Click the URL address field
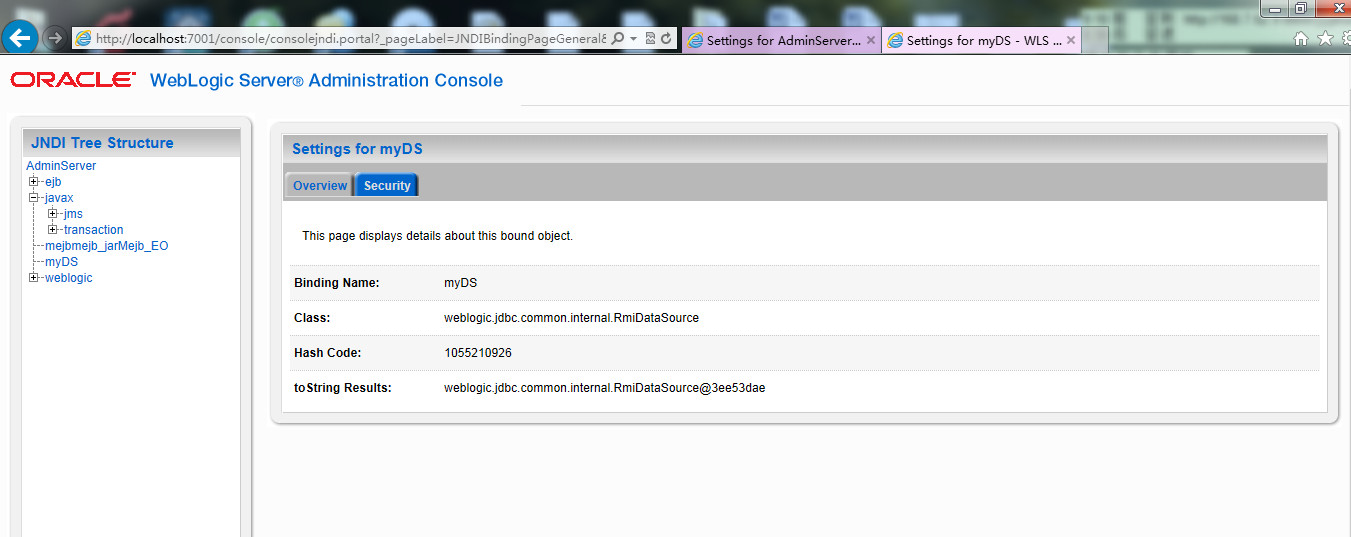Viewport: 1351px width, 537px height. coord(350,38)
